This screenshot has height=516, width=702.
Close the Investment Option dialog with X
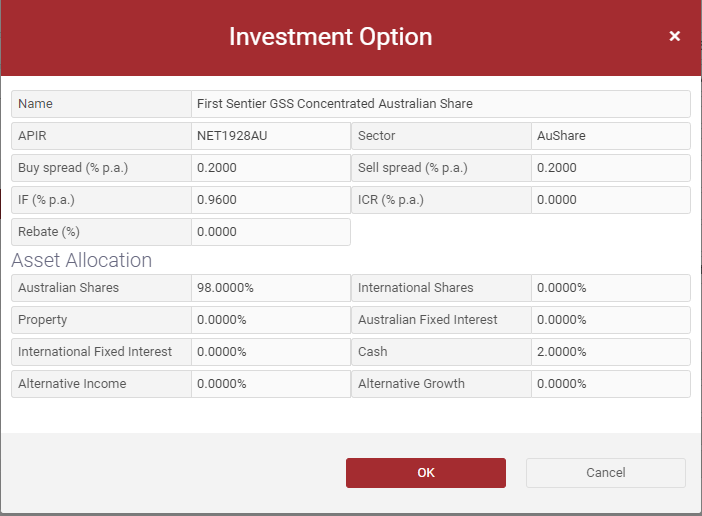(x=674, y=36)
